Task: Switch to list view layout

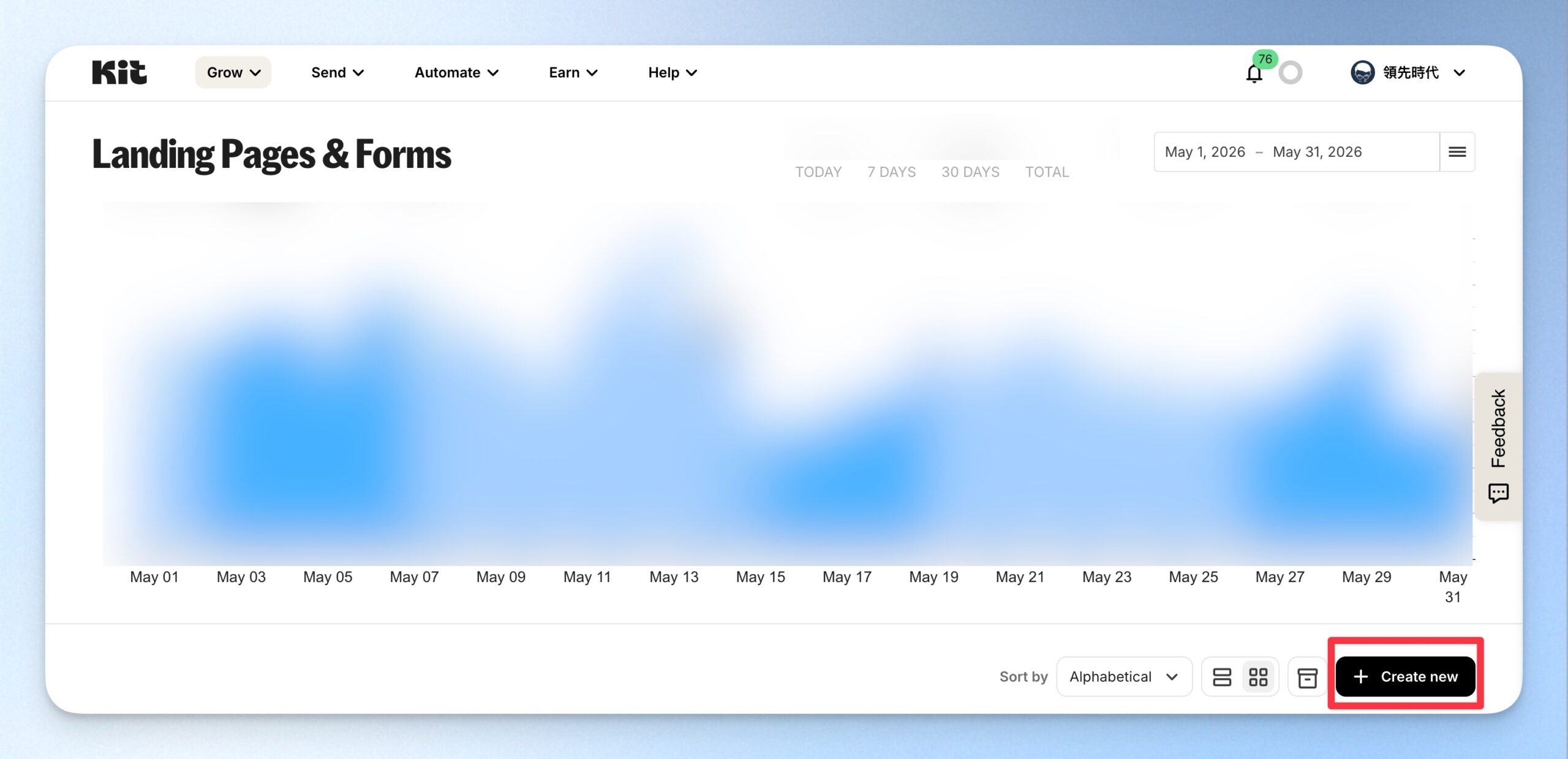Action: pyautogui.click(x=1222, y=677)
